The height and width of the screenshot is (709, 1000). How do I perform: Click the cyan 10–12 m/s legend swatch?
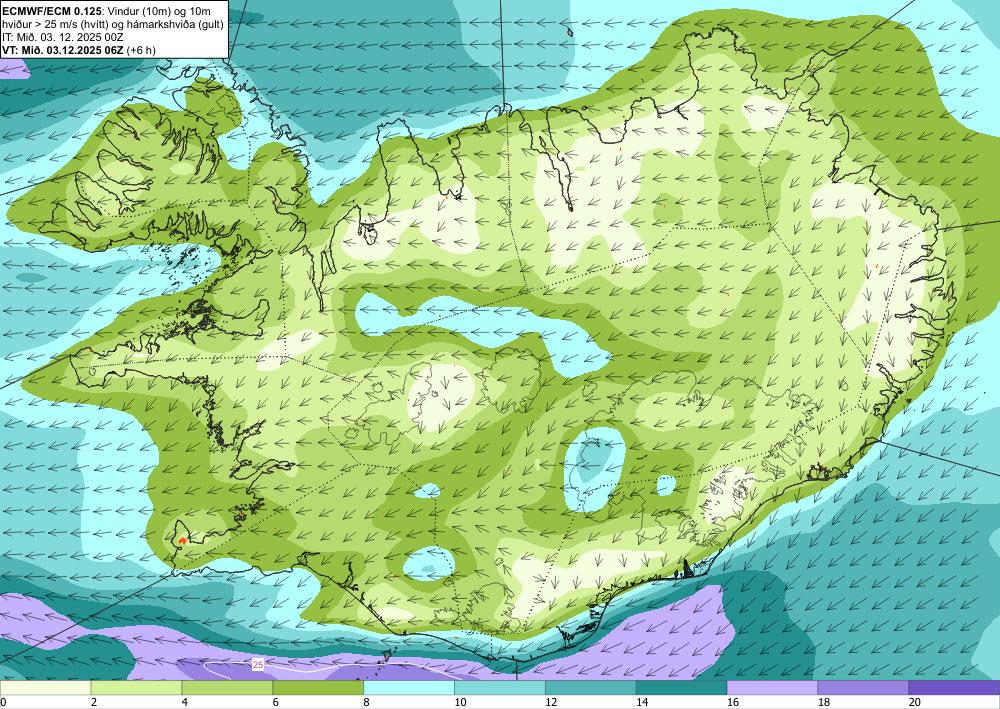click(500, 688)
